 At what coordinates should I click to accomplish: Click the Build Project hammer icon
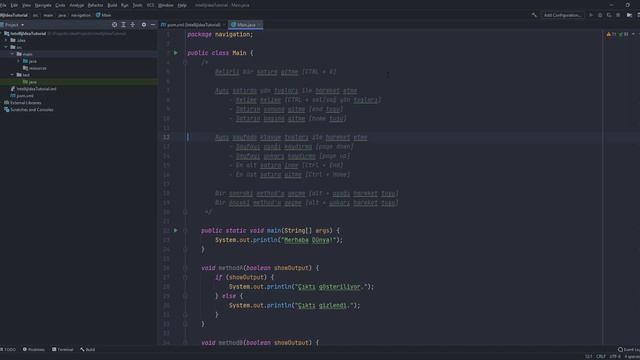[534, 15]
